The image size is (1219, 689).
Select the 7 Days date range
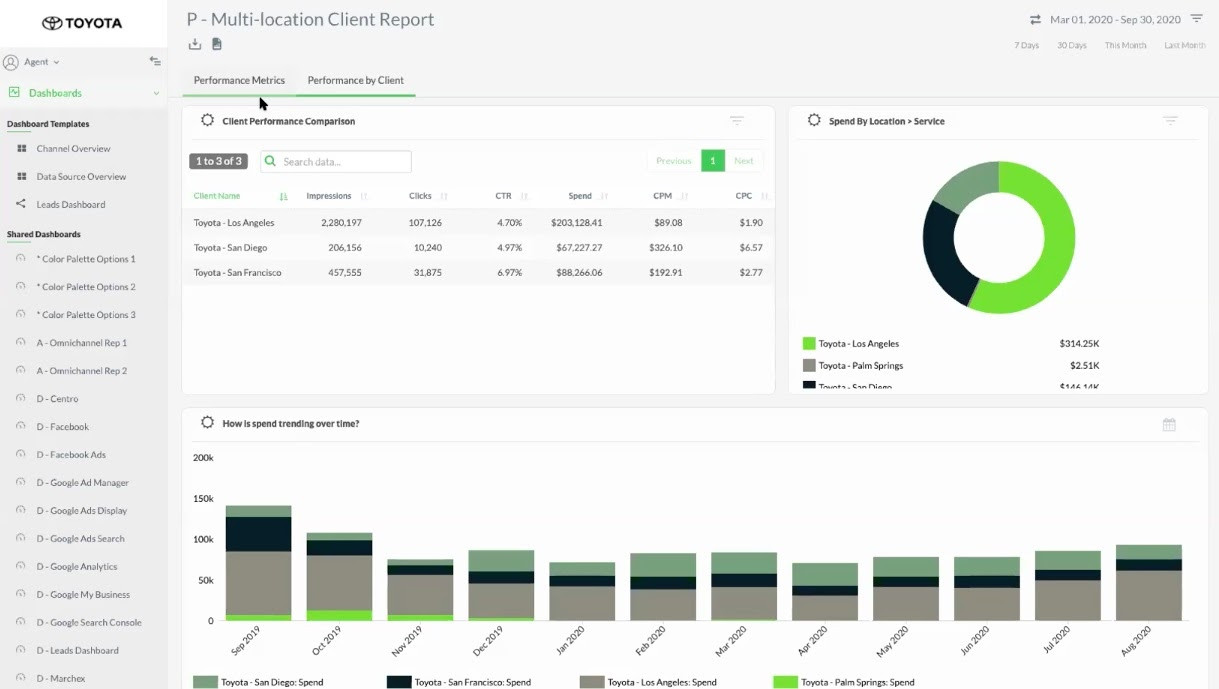[1027, 46]
